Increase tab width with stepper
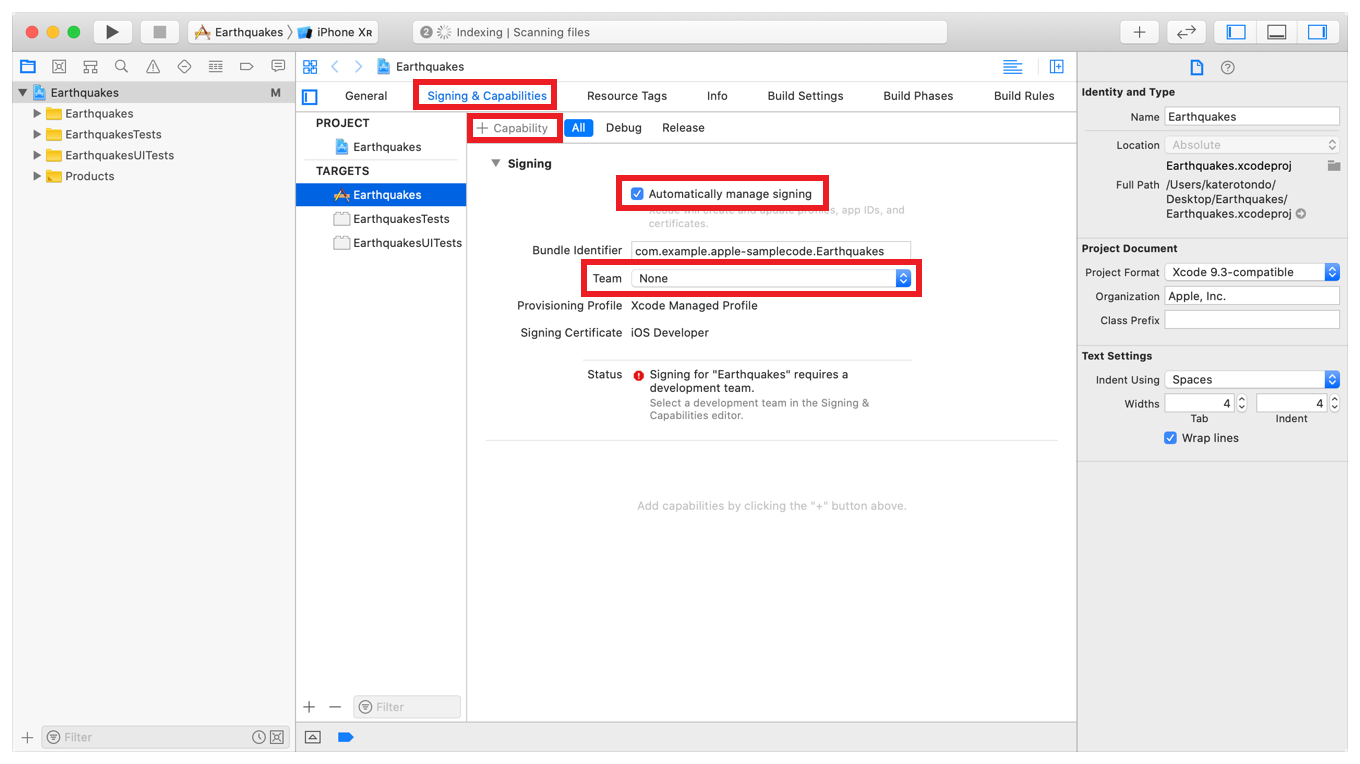 (1242, 399)
